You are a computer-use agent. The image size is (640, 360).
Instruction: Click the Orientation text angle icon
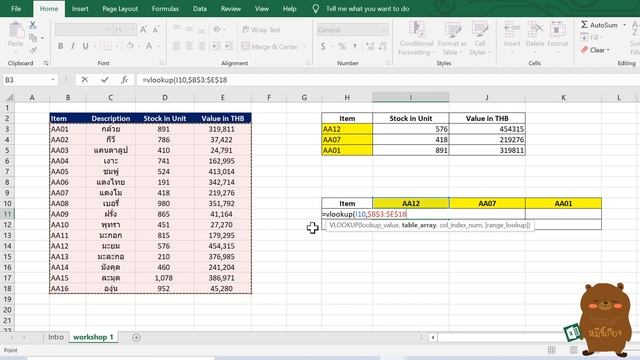coord(217,29)
